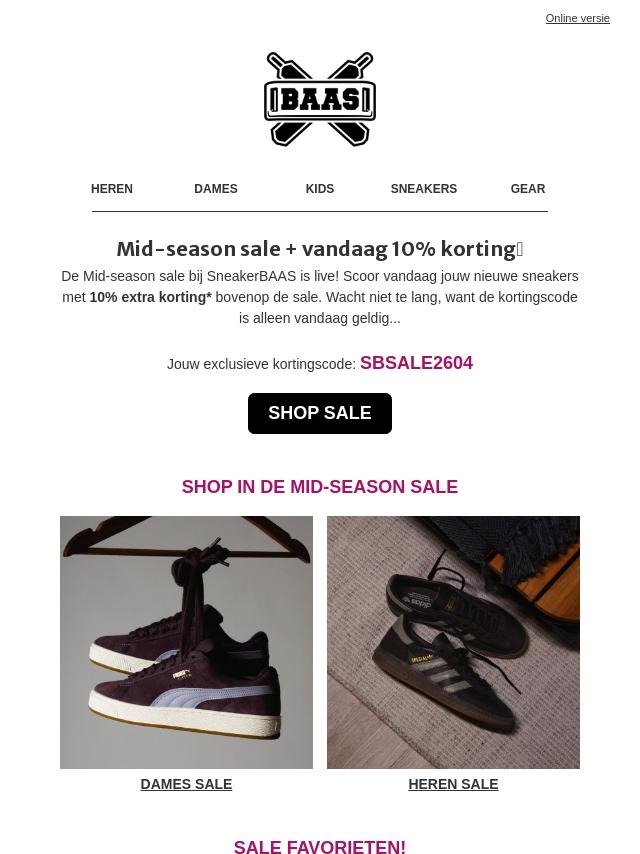Open the Online versie link

[577, 18]
